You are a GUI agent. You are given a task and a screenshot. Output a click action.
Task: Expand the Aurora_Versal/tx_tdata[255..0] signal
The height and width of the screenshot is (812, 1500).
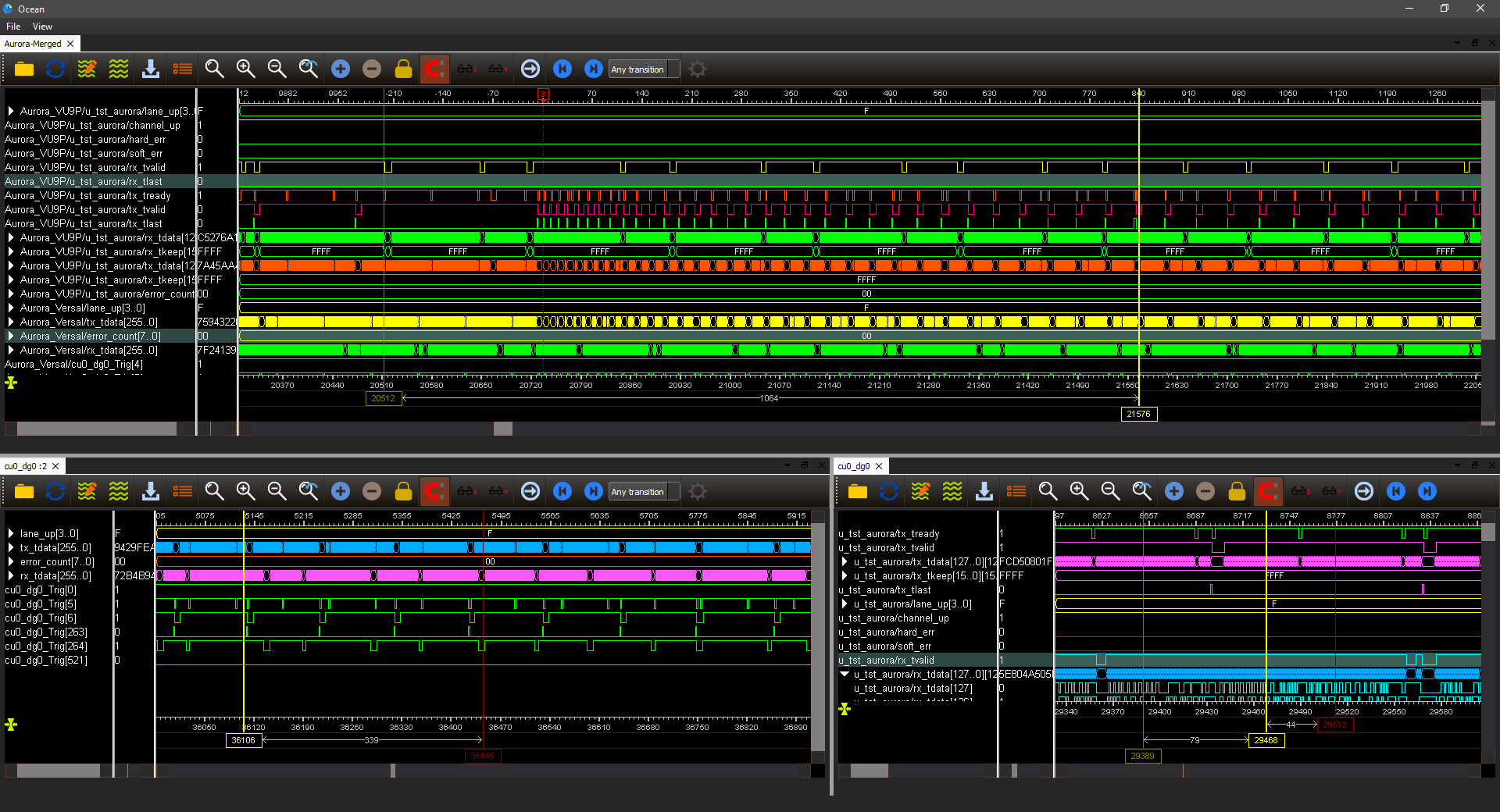(x=11, y=322)
